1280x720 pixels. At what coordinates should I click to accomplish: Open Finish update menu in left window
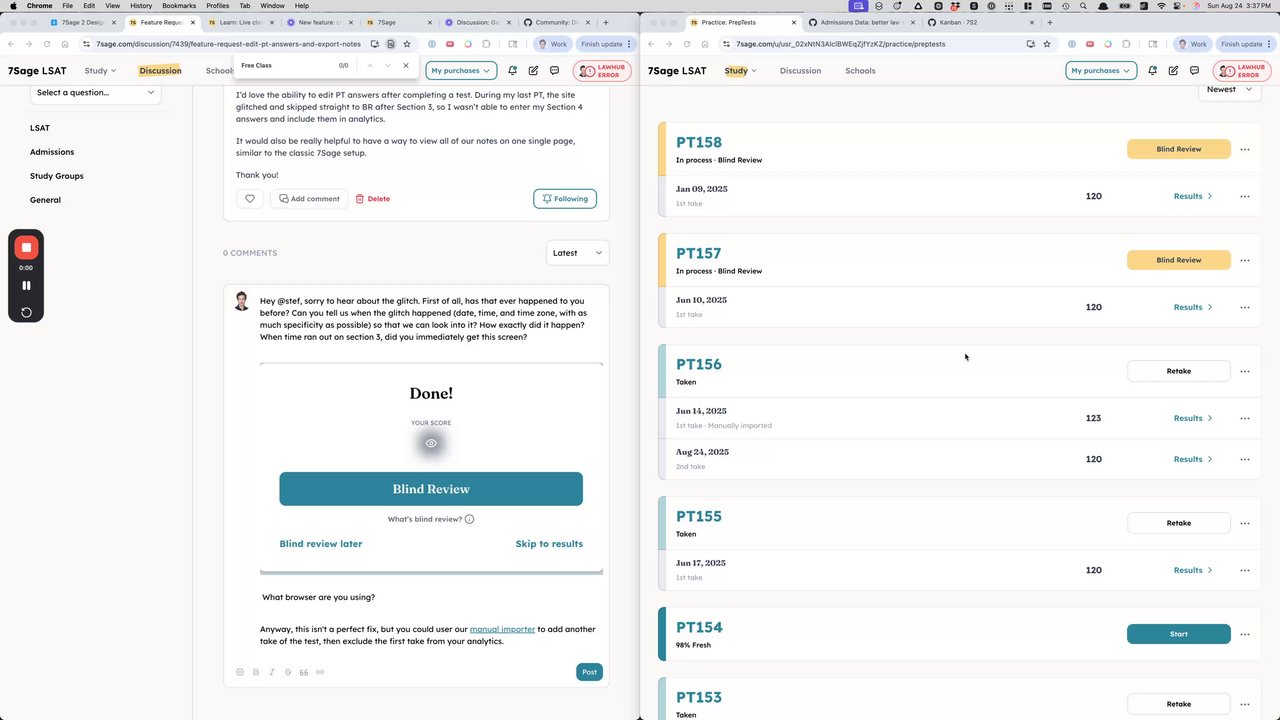click(x=604, y=44)
